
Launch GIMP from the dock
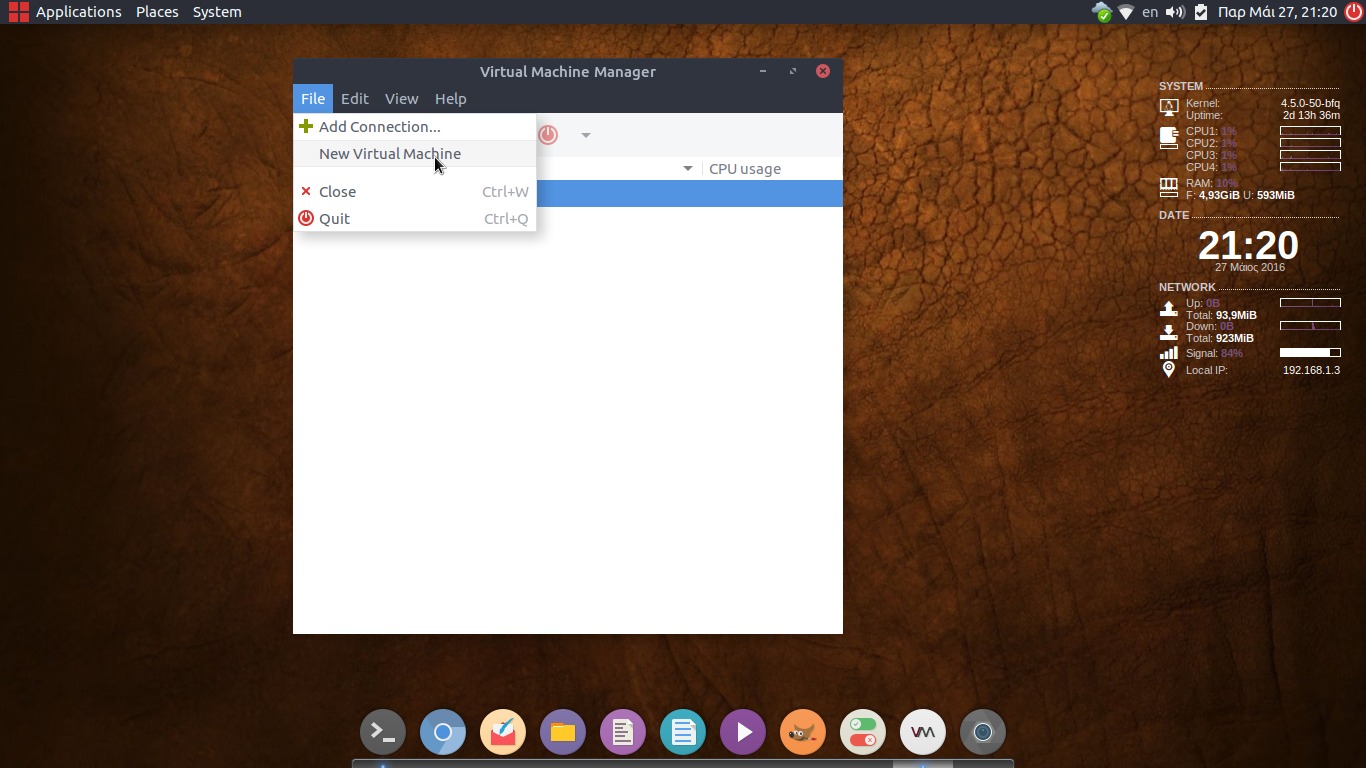tap(803, 733)
